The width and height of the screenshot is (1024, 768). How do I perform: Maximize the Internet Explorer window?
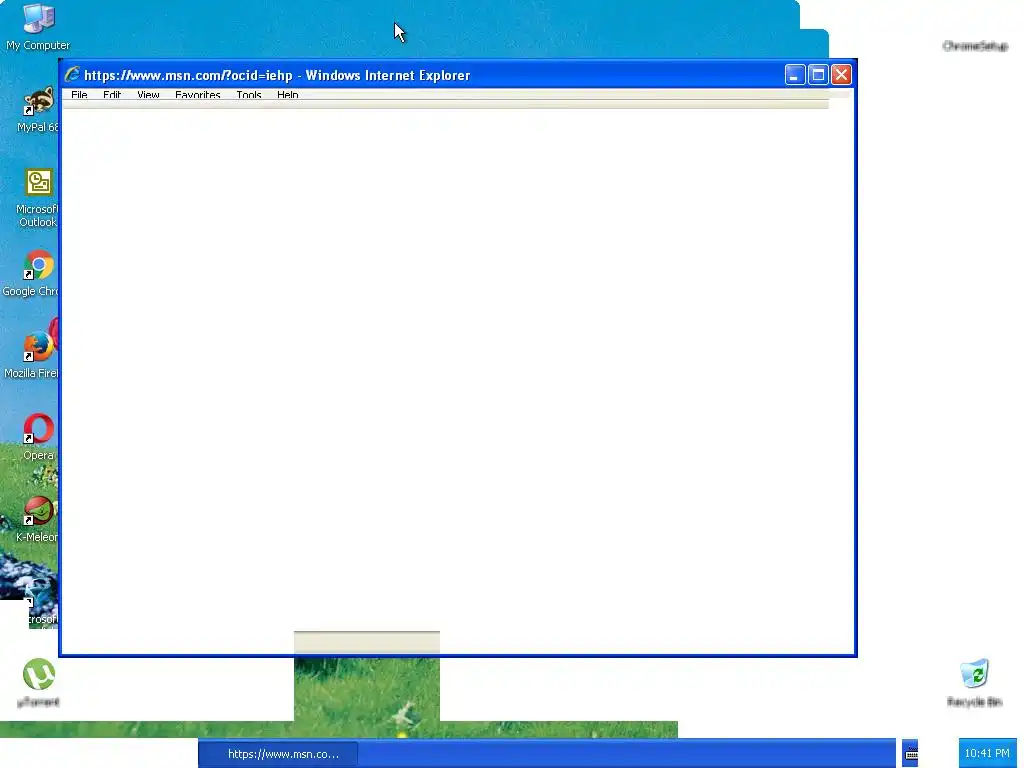point(818,75)
